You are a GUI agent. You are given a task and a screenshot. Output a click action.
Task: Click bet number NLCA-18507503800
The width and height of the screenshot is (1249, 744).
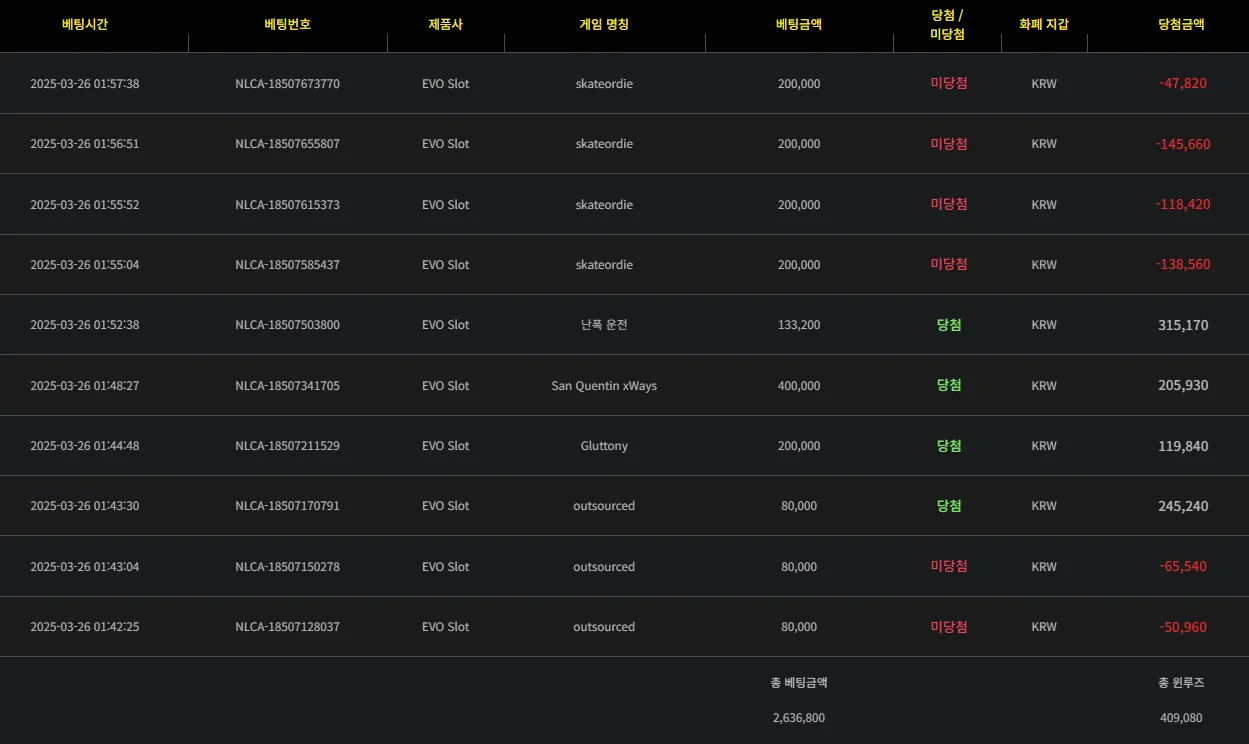[x=287, y=325]
